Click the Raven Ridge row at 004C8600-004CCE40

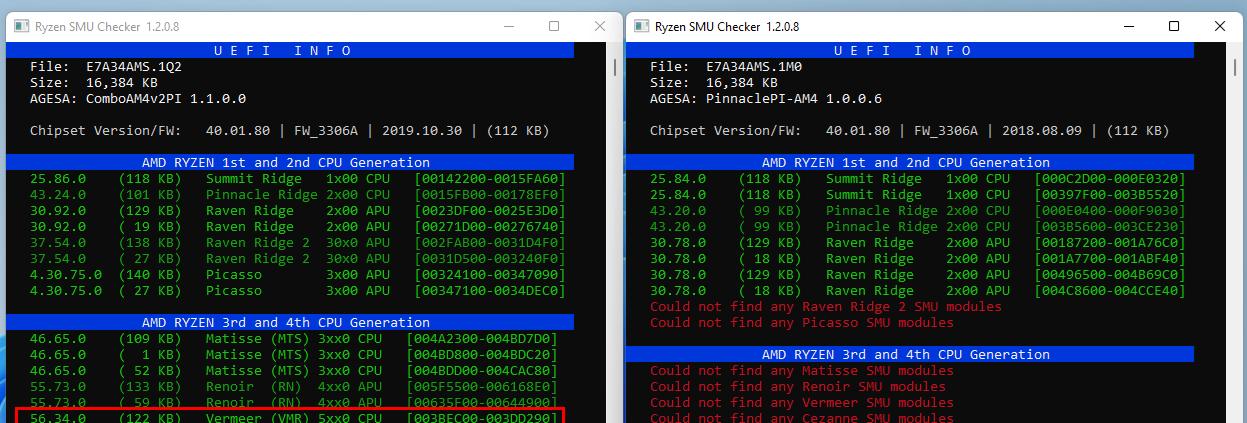click(918, 291)
